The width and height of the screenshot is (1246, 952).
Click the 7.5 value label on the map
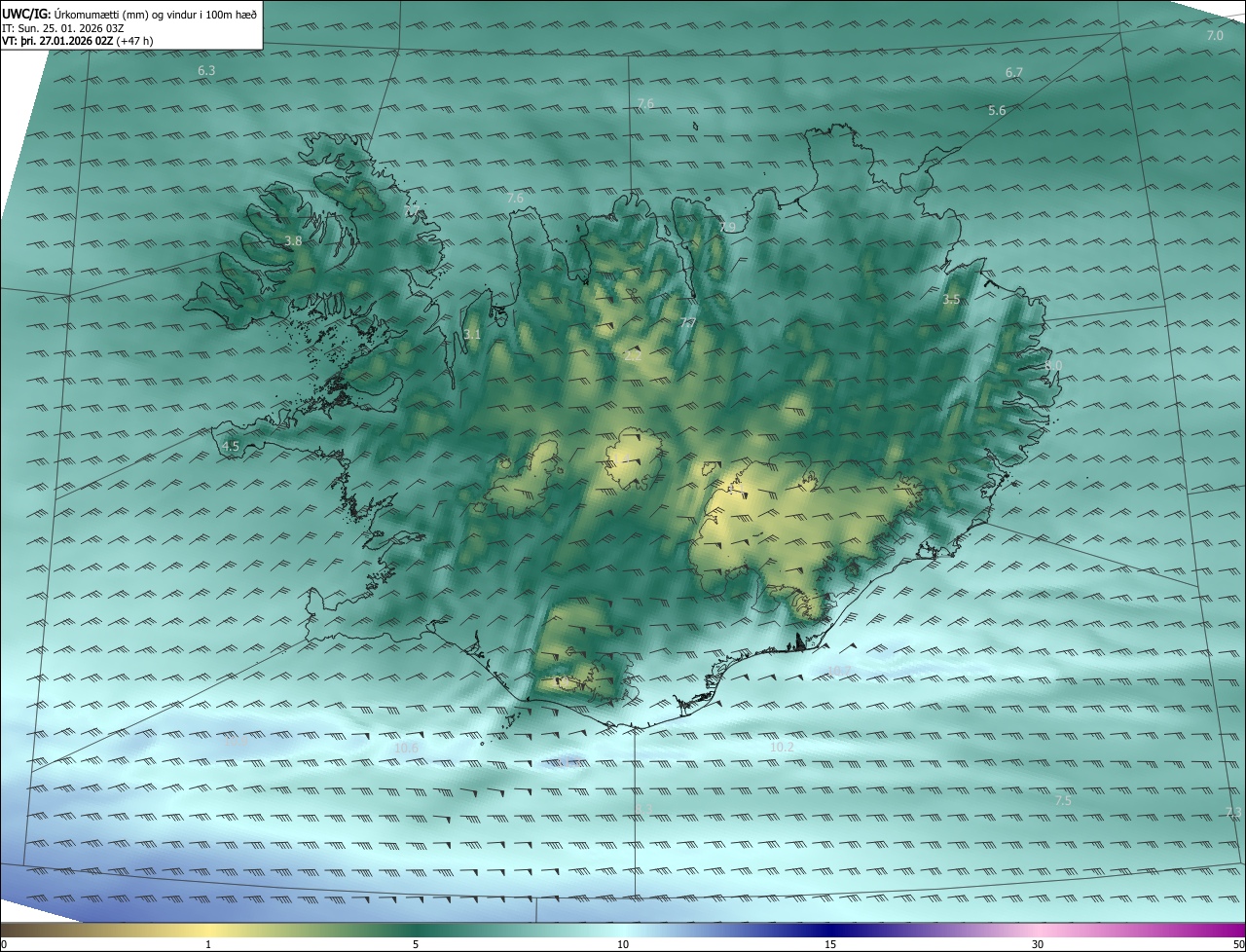pos(1063,800)
